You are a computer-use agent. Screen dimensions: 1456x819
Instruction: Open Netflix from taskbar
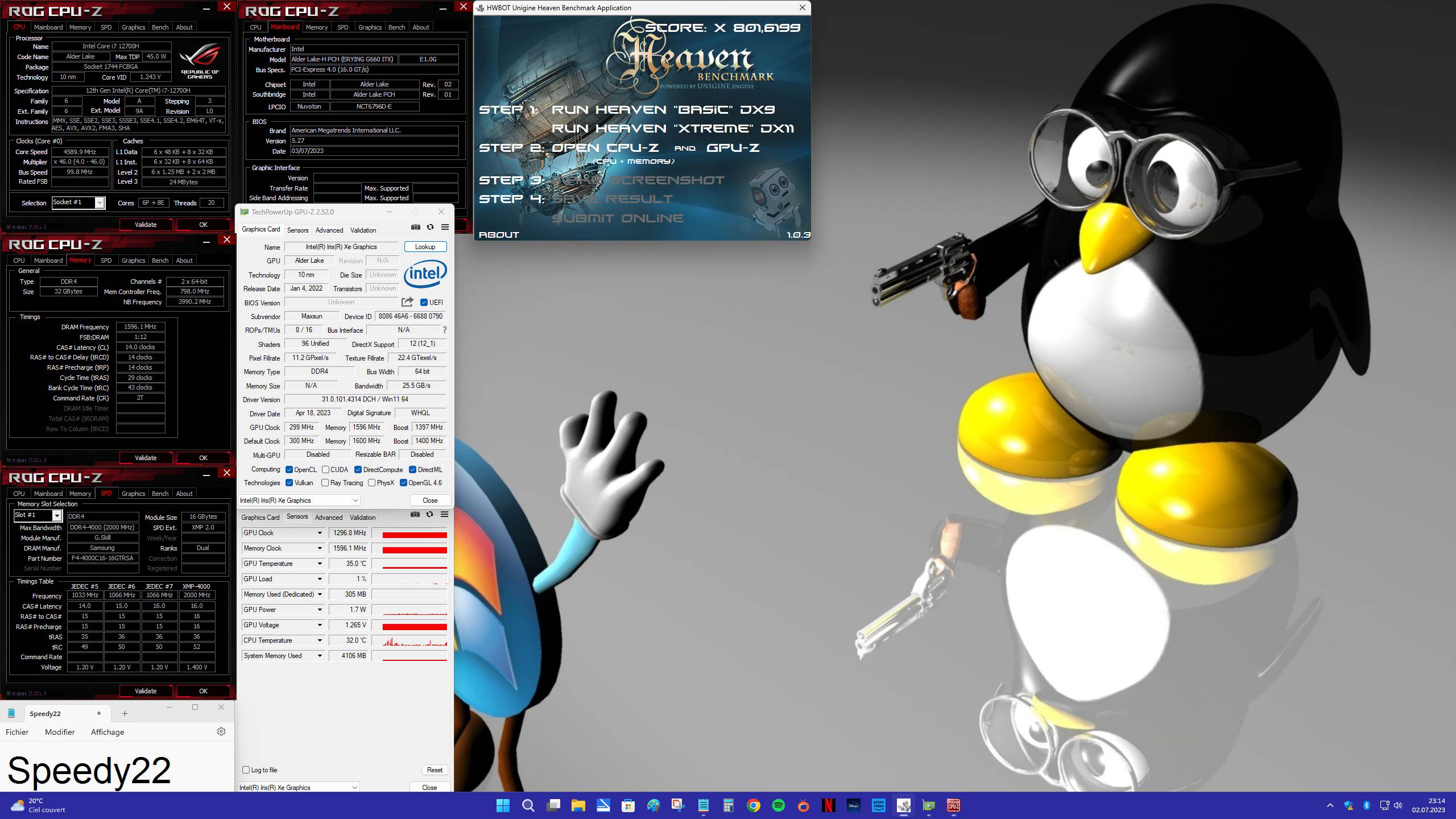click(828, 805)
